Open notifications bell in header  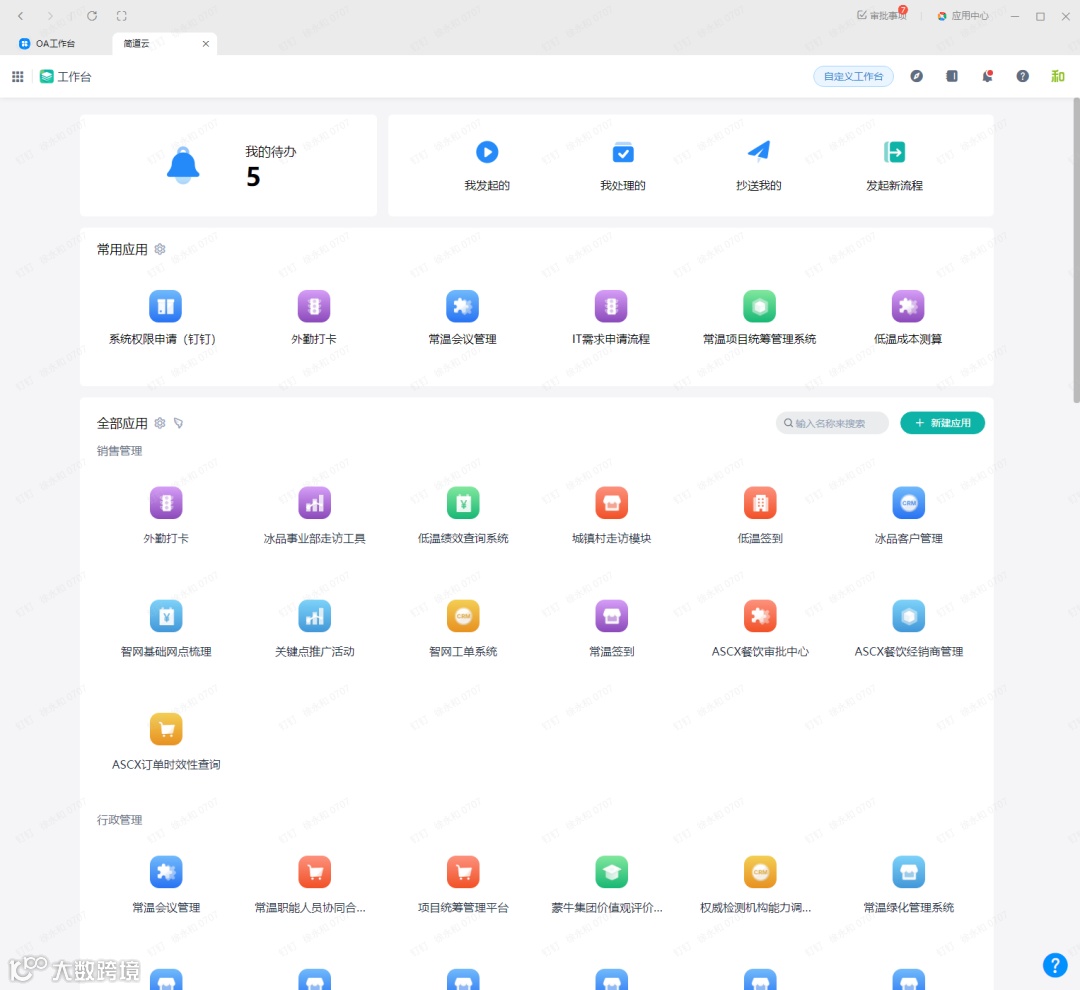coord(987,76)
